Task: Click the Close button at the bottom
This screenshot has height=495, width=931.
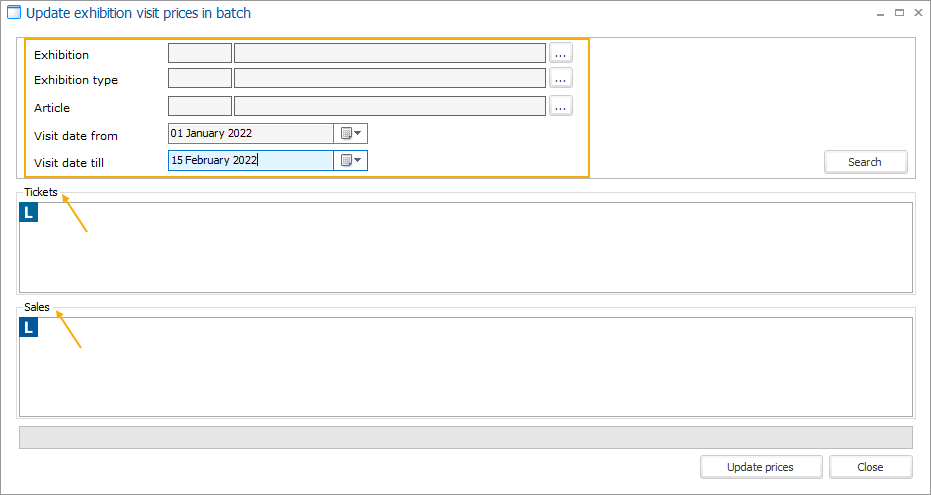Action: tap(870, 467)
